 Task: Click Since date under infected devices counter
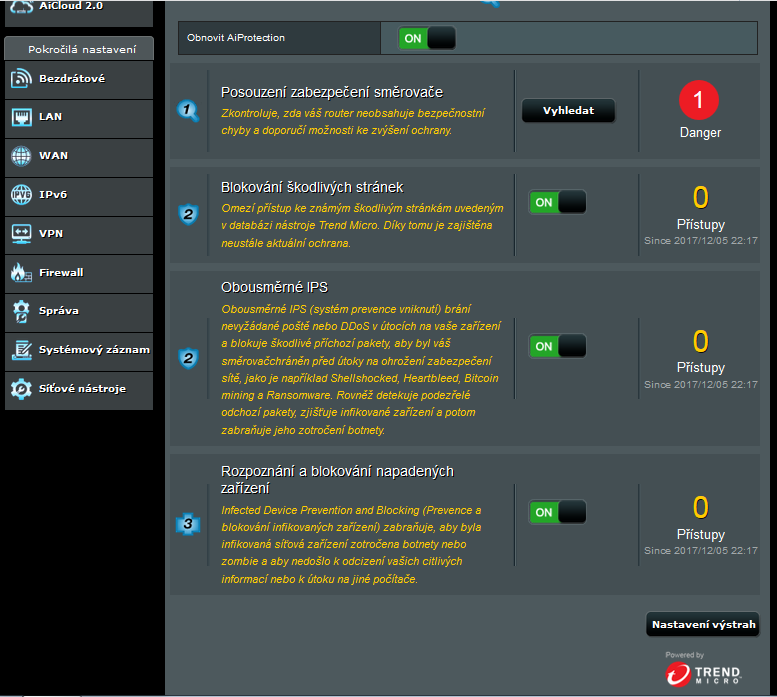701,550
